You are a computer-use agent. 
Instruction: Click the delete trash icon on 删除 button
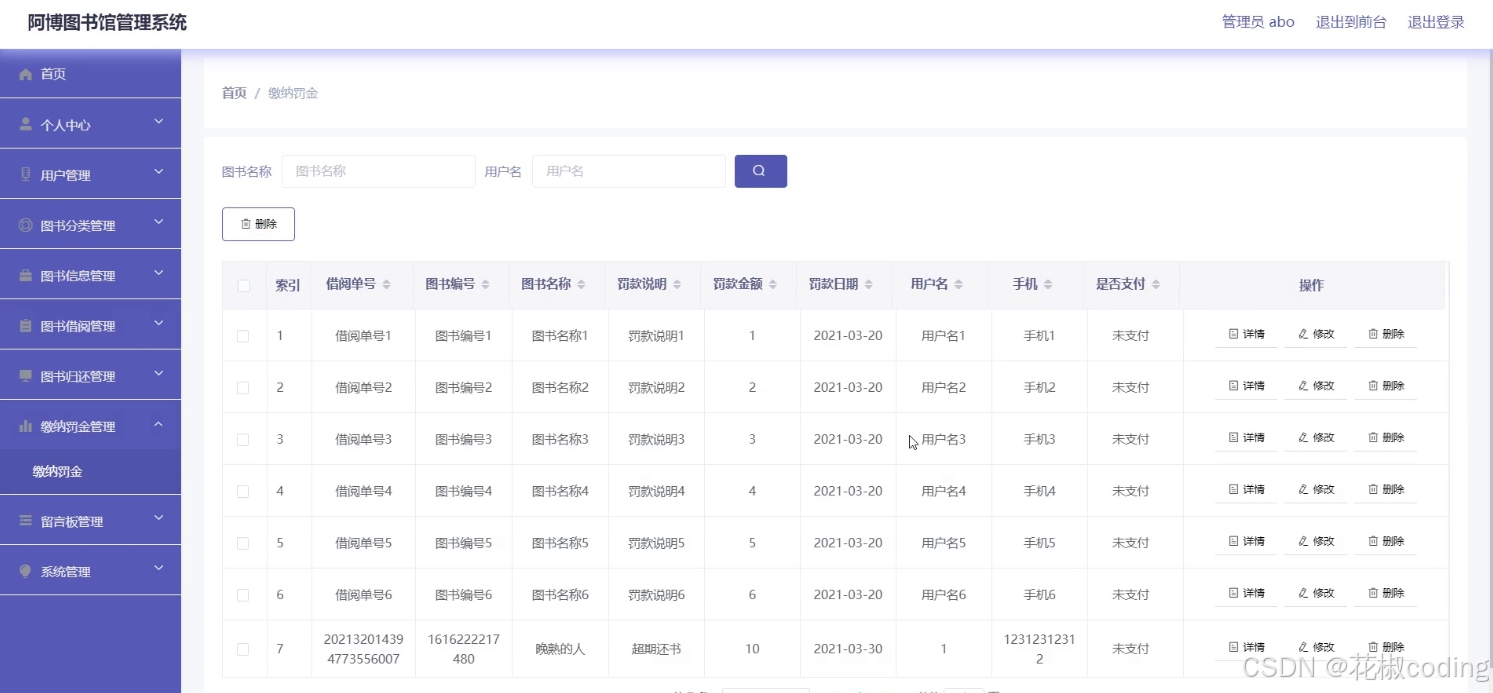[x=244, y=223]
